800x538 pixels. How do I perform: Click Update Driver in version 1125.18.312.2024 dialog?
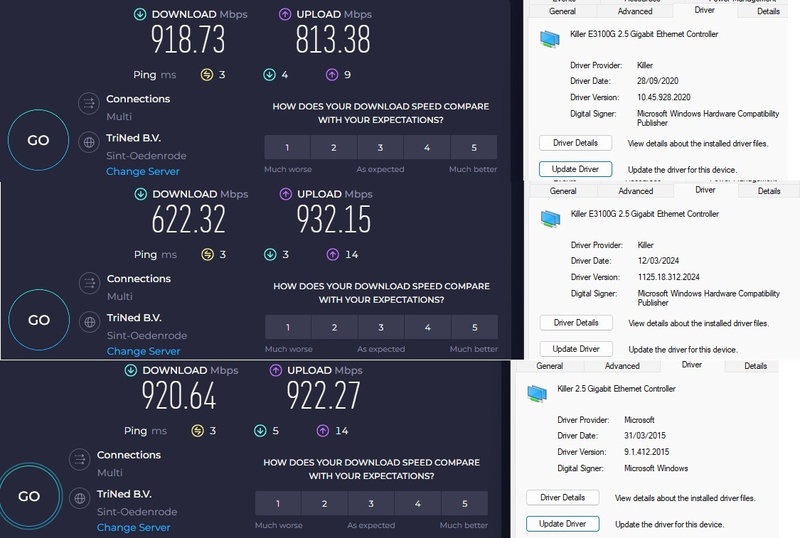point(576,349)
